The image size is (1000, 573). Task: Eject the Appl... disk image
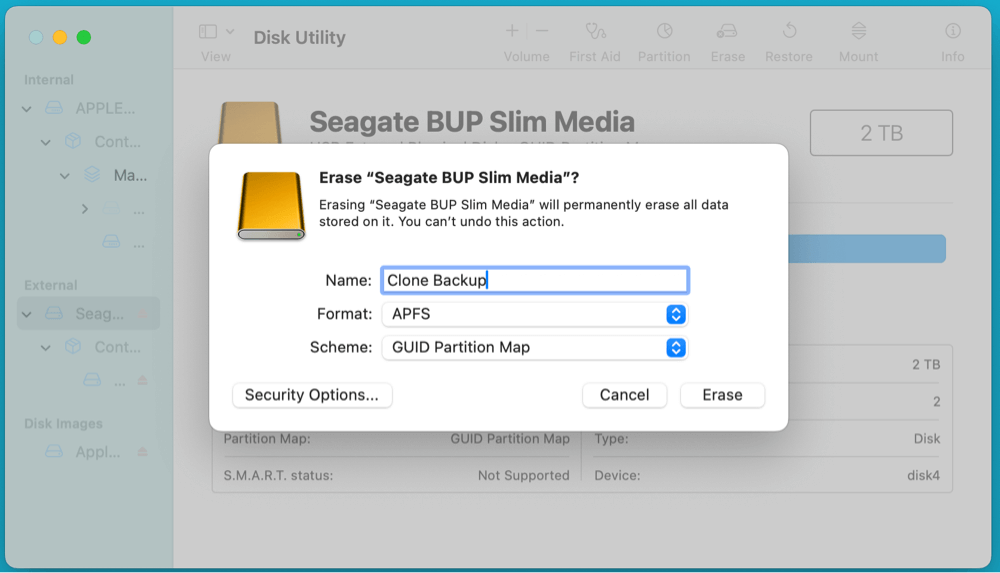(143, 452)
